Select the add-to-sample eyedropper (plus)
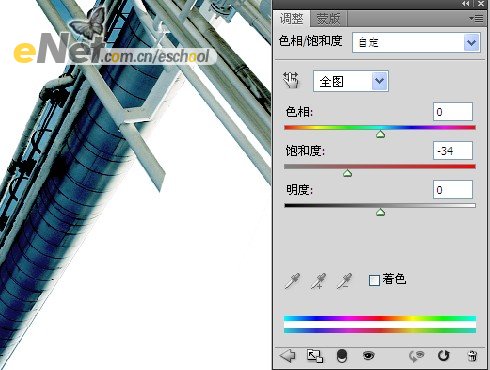The image size is (490, 370). tap(318, 281)
